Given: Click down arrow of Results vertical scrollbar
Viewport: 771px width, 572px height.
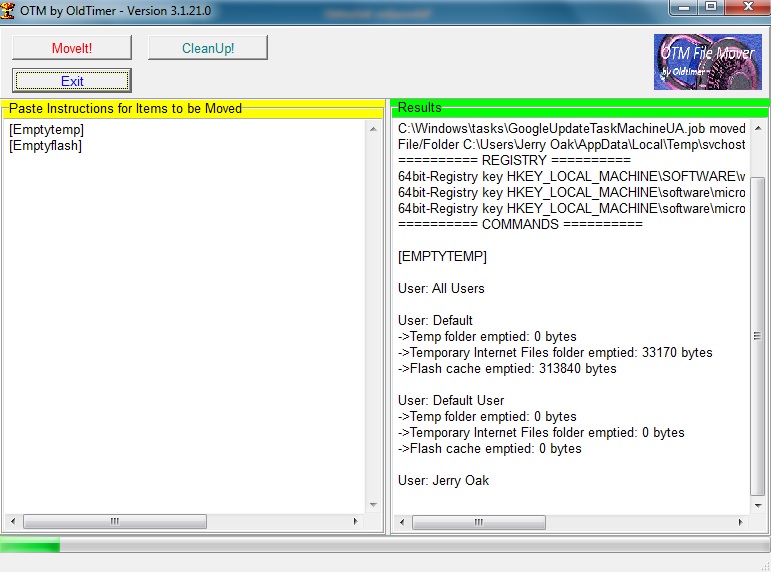Looking at the screenshot, I should (x=758, y=505).
